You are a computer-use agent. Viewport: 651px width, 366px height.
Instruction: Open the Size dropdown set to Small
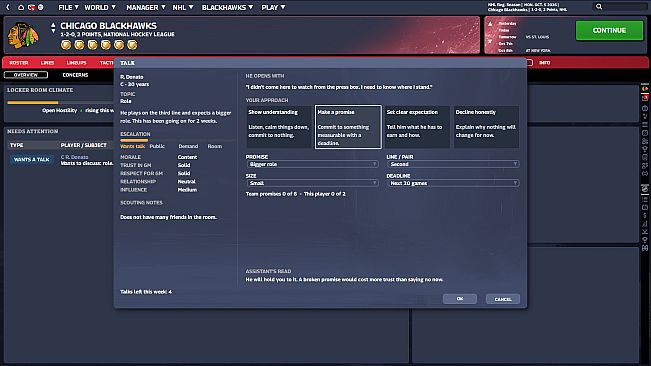[312, 183]
